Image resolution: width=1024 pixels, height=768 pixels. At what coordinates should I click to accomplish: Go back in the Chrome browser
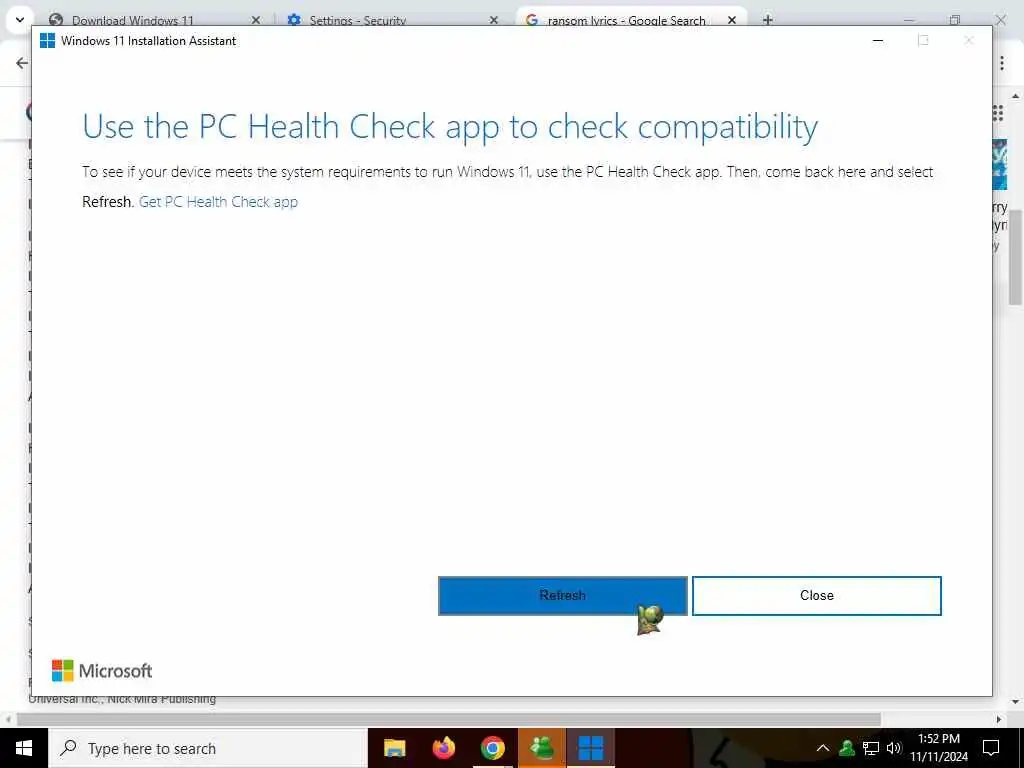pos(22,63)
